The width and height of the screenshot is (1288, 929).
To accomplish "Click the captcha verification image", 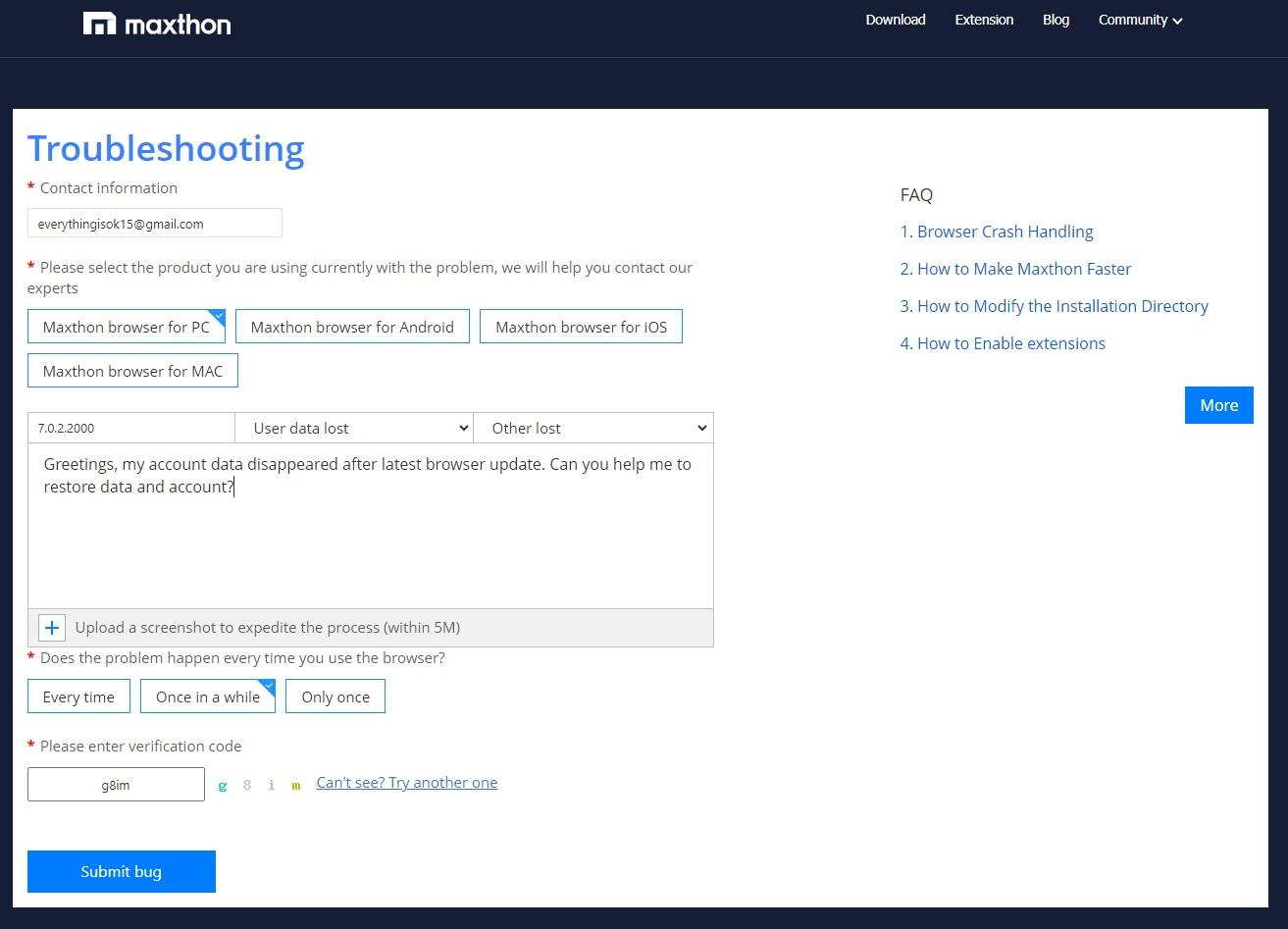I will point(260,785).
